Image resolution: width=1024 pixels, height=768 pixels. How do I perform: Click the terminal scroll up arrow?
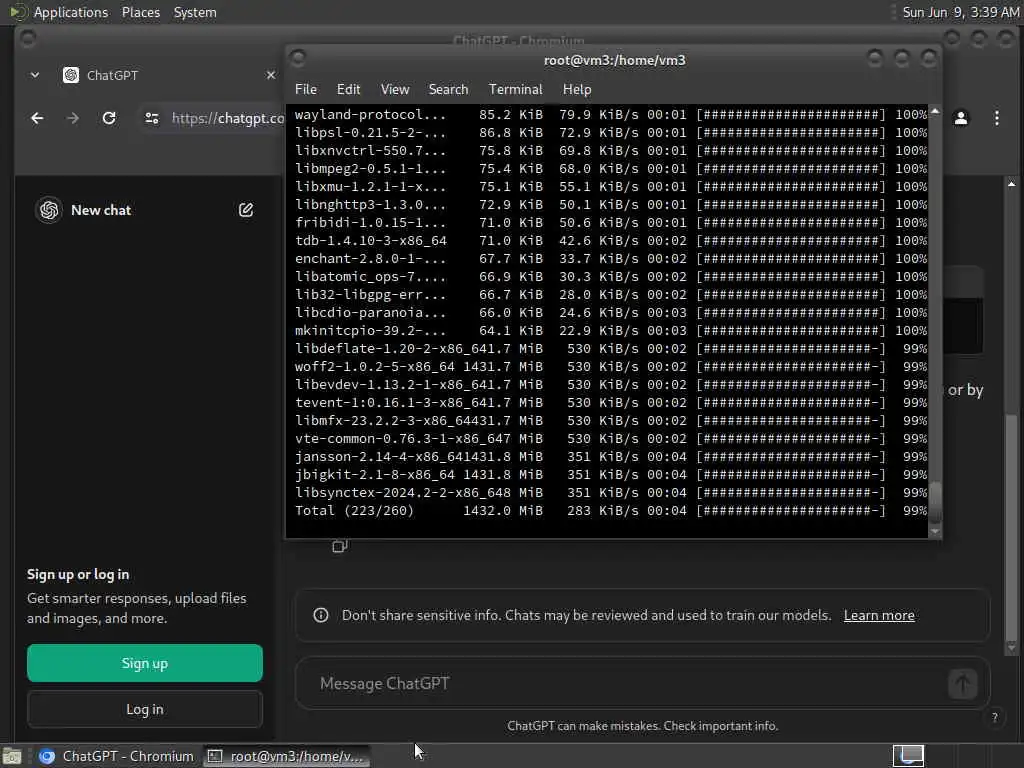[935, 111]
